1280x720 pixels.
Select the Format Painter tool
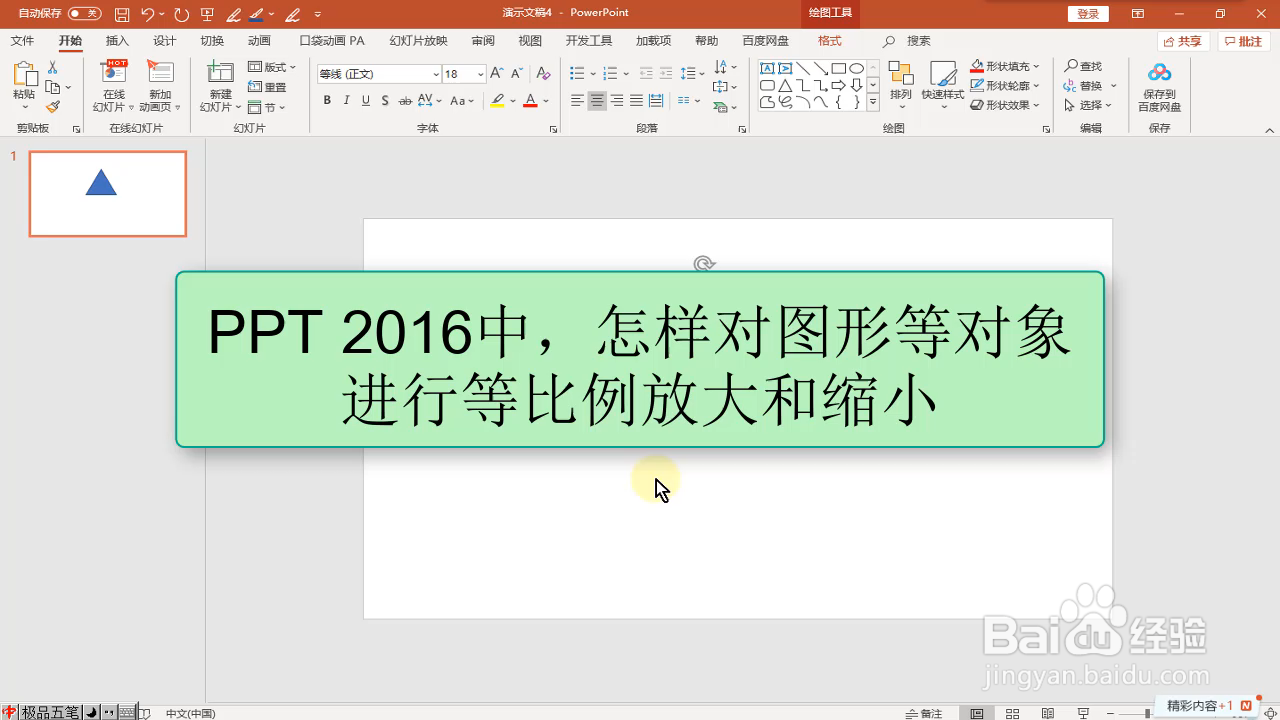click(53, 106)
